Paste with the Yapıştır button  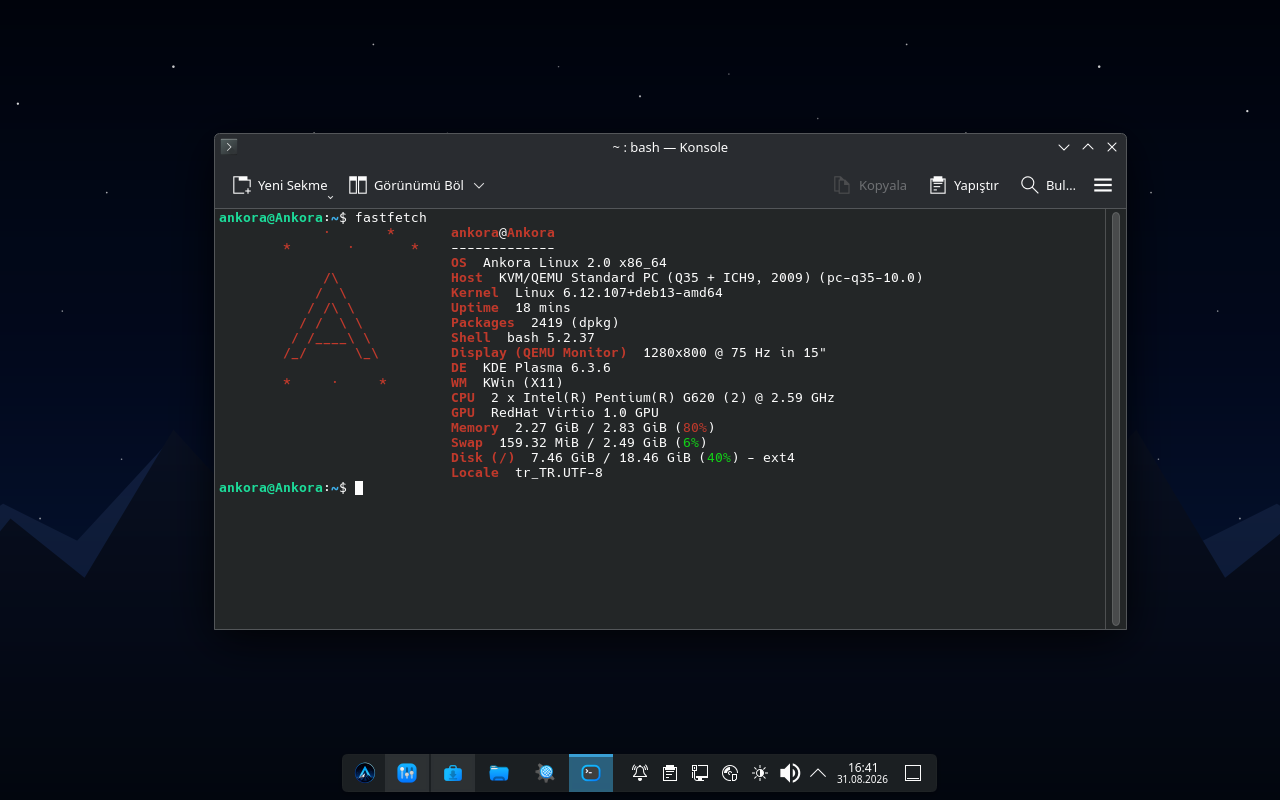point(964,185)
